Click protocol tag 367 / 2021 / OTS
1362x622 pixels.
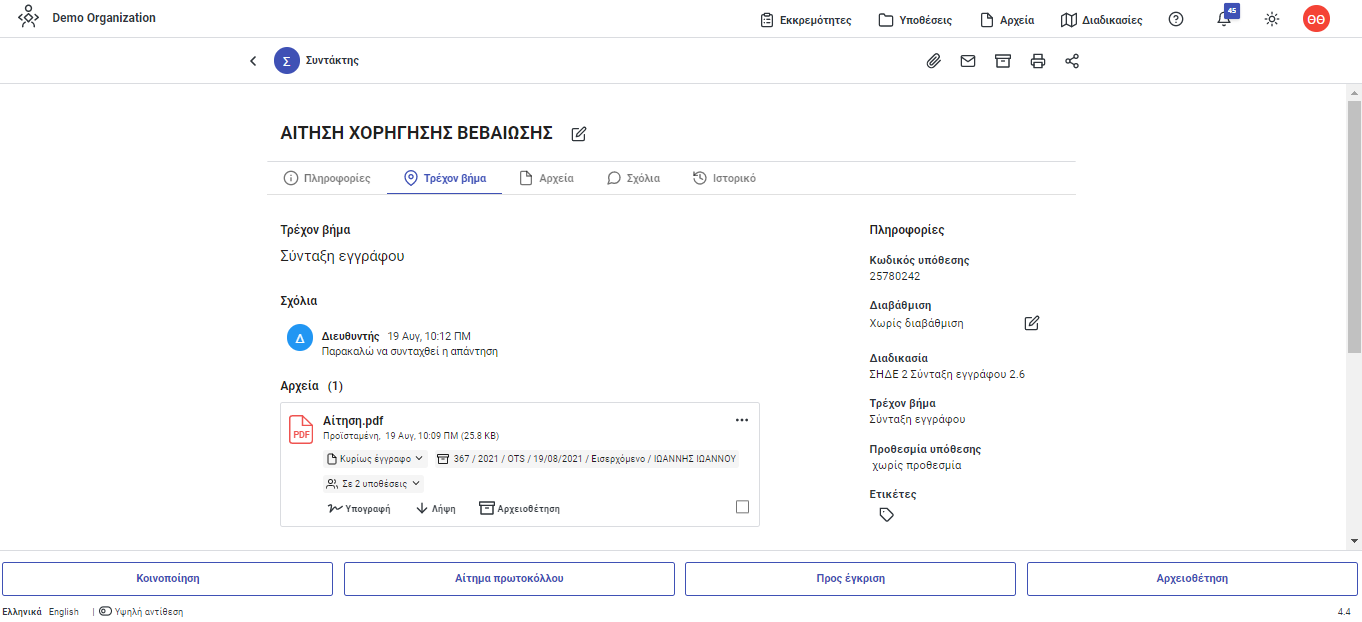tap(587, 459)
